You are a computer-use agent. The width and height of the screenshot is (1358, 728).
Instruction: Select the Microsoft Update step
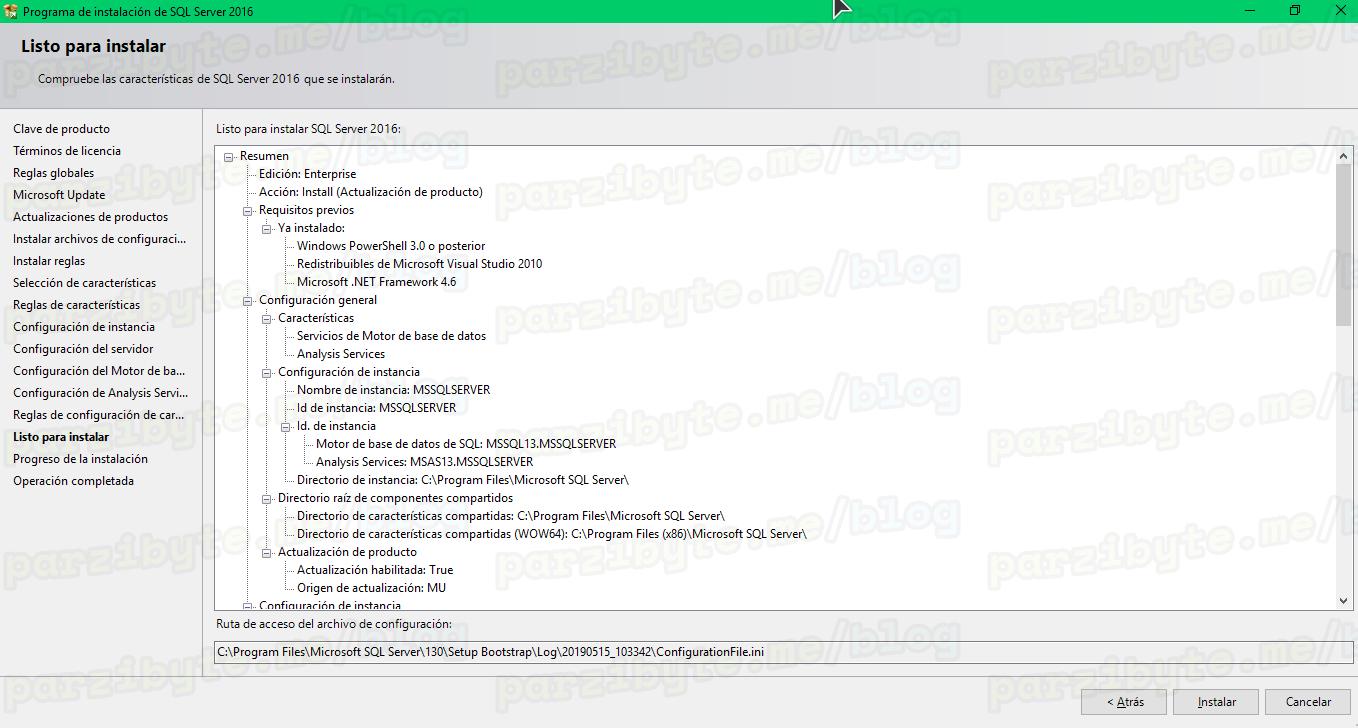(59, 195)
